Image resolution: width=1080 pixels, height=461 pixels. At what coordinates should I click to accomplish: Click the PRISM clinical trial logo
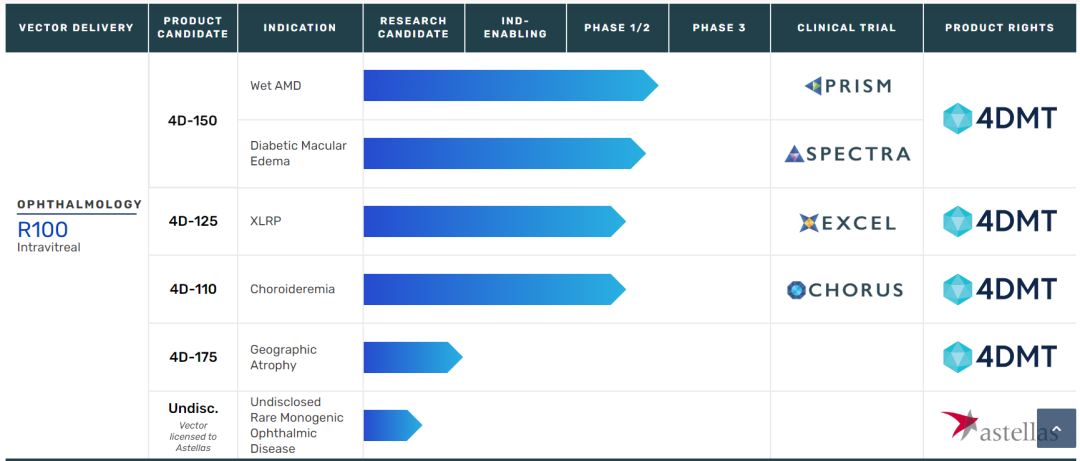[x=847, y=86]
